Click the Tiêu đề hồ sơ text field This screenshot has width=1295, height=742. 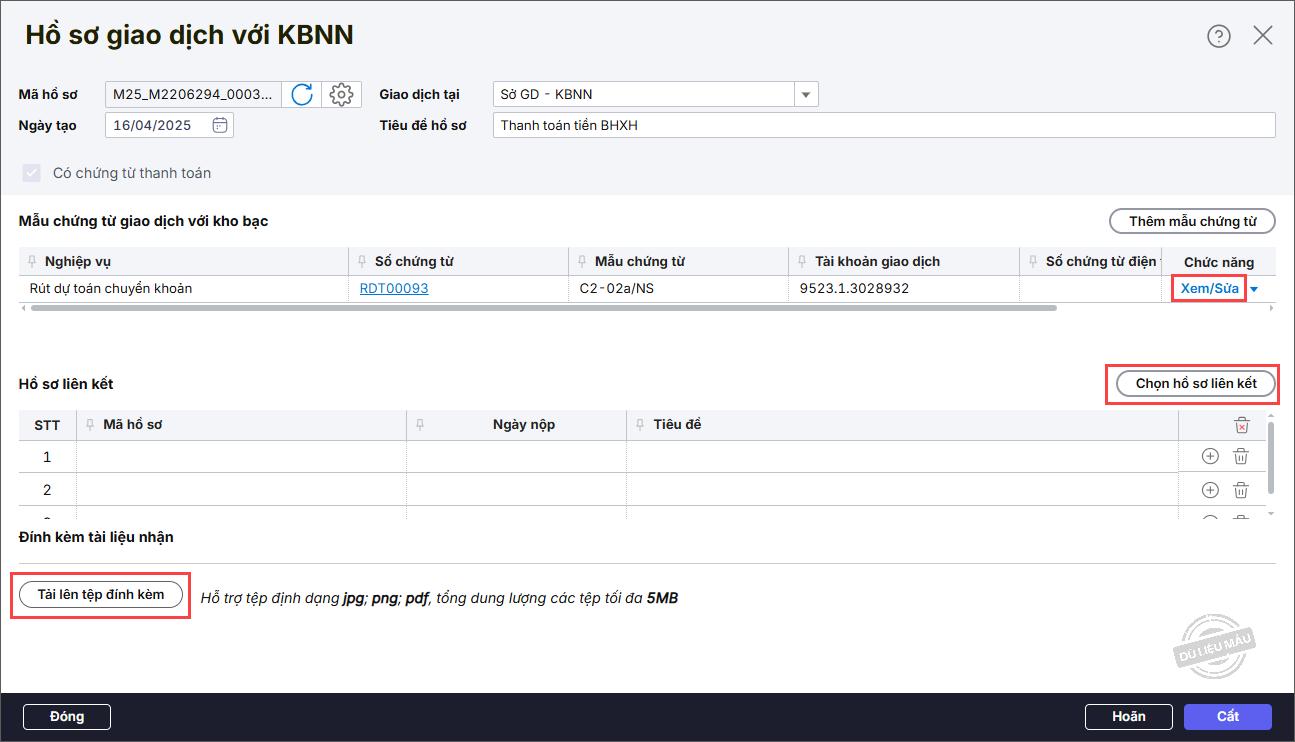(883, 125)
